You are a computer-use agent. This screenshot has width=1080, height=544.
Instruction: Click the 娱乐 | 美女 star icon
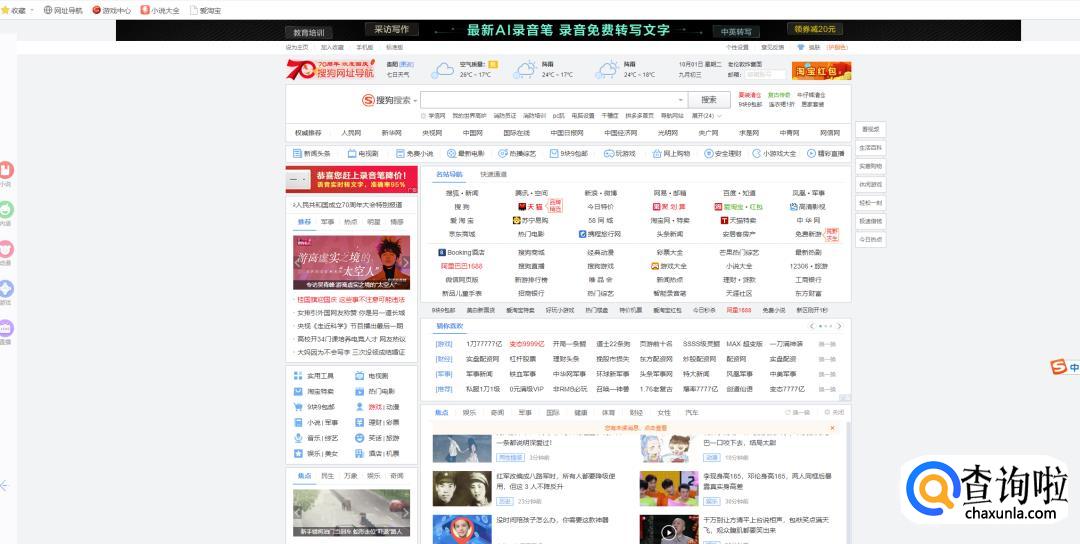(298, 453)
